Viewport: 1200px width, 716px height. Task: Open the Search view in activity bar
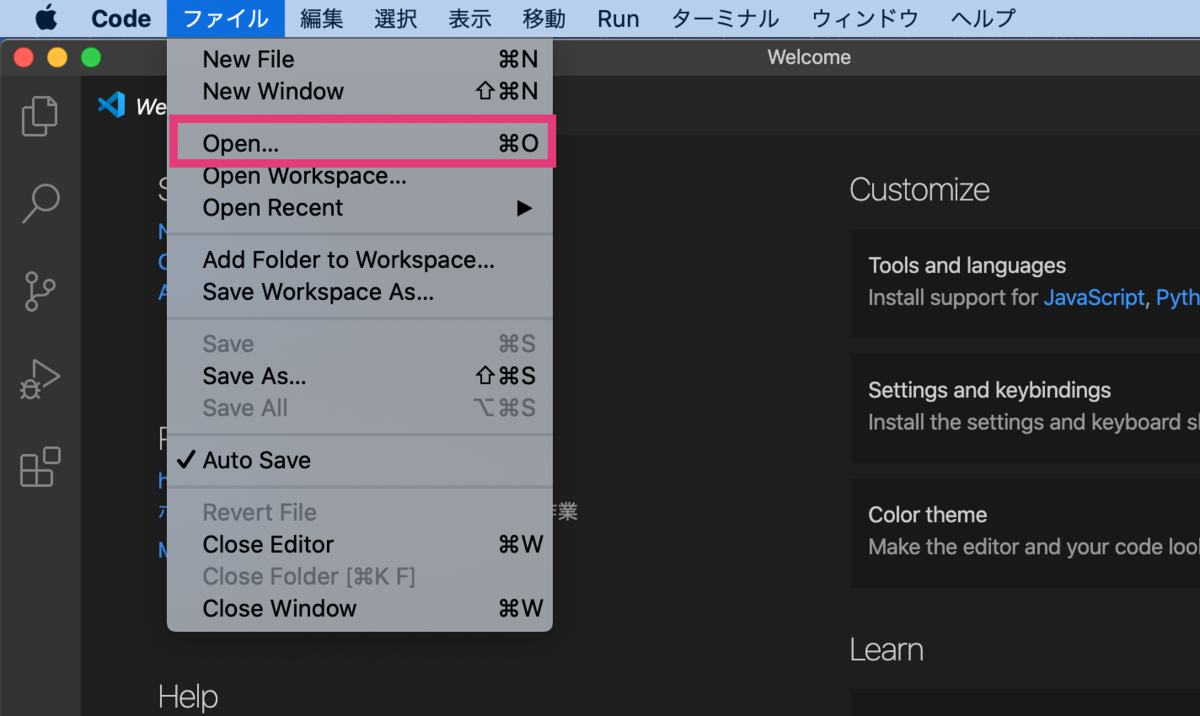tap(40, 203)
